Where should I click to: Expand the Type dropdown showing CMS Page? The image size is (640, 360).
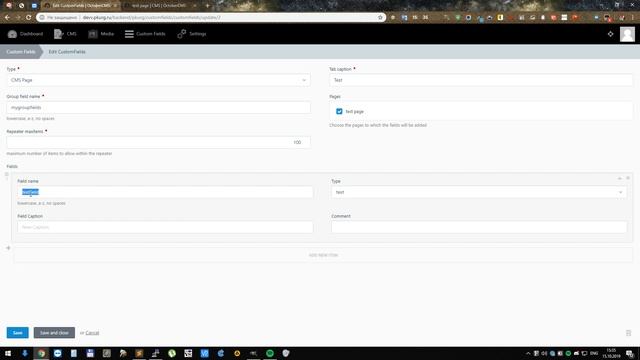[158, 80]
